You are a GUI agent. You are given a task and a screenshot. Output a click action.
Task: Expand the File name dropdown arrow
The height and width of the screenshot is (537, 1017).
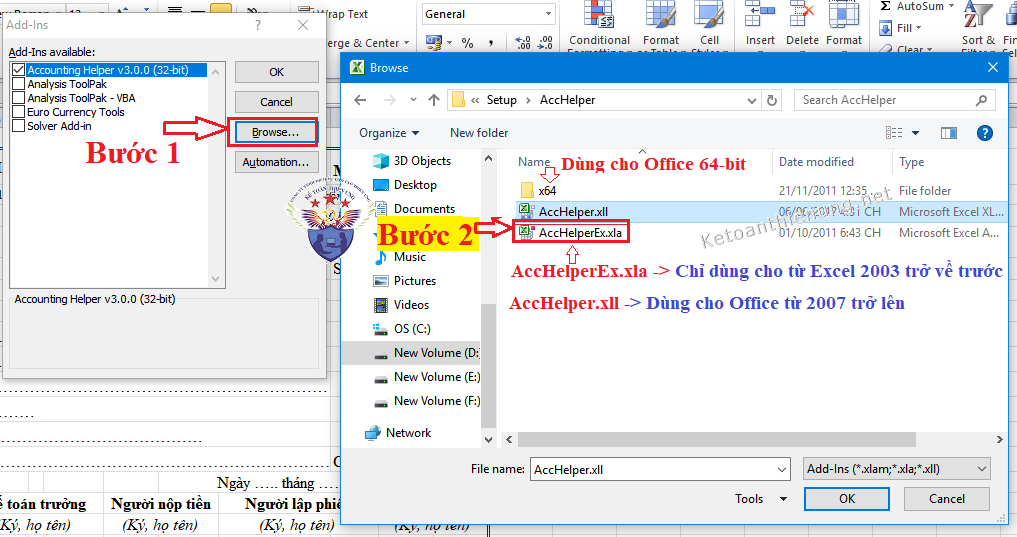coord(782,469)
